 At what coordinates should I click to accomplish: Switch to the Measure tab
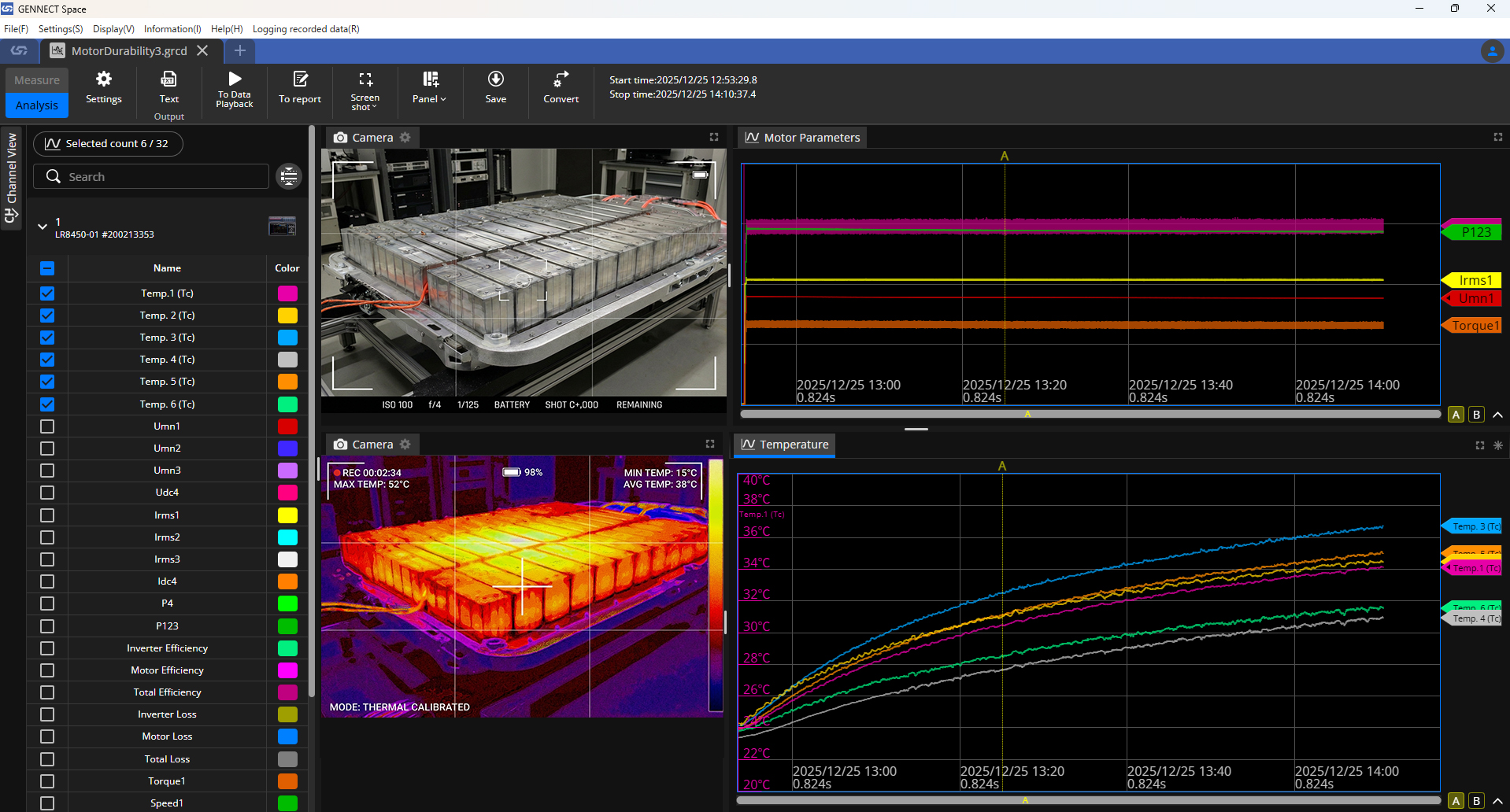click(x=37, y=80)
